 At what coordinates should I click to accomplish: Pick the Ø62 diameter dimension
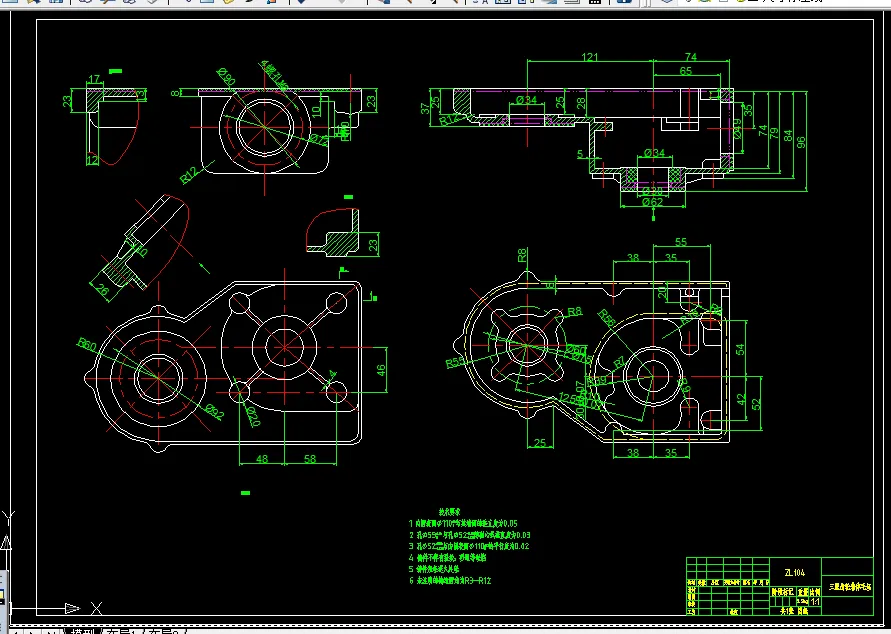652,202
